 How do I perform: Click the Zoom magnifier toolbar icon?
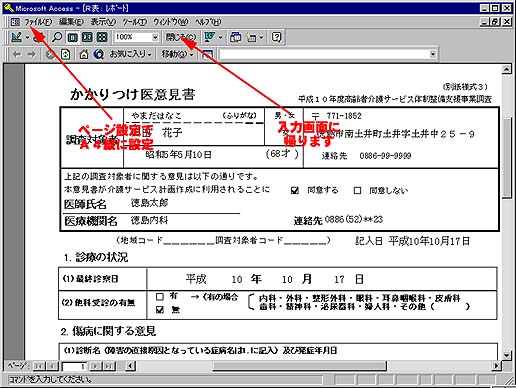pos(57,37)
